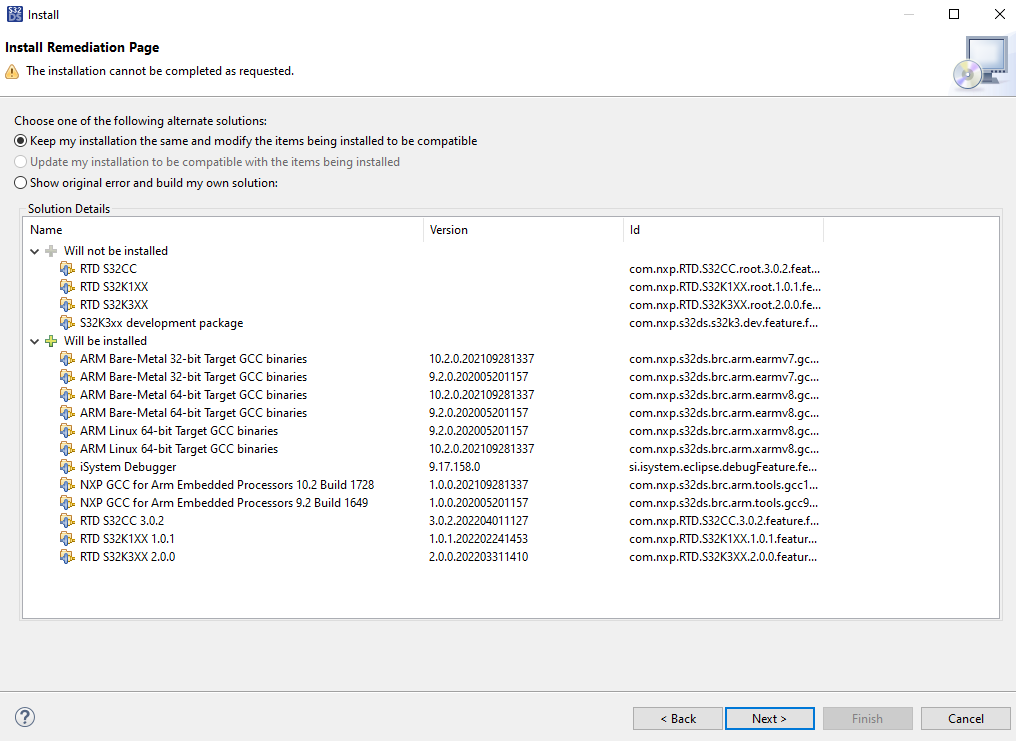
Task: Click the help icon at bottom left
Action: click(x=24, y=717)
